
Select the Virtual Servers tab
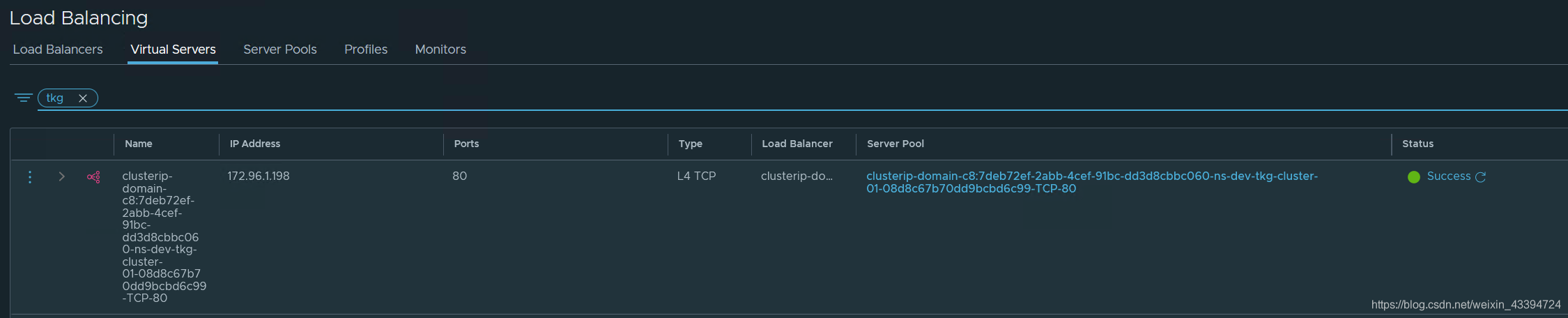173,50
